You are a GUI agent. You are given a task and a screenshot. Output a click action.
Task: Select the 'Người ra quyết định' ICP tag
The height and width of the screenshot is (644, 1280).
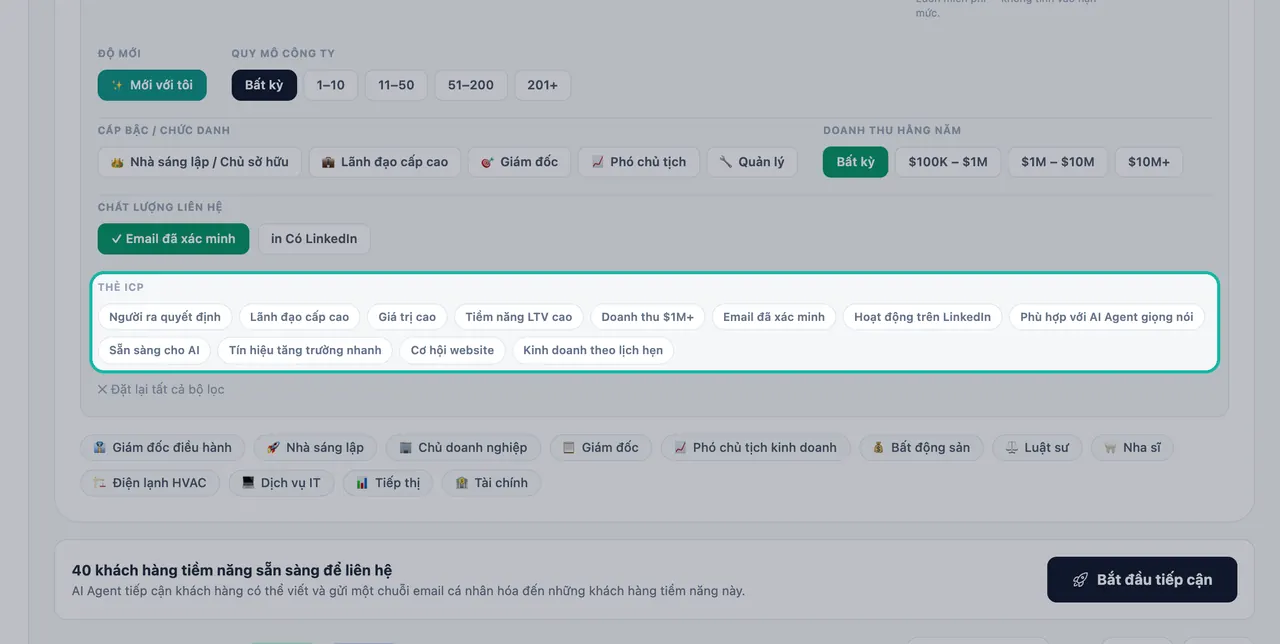click(x=165, y=317)
